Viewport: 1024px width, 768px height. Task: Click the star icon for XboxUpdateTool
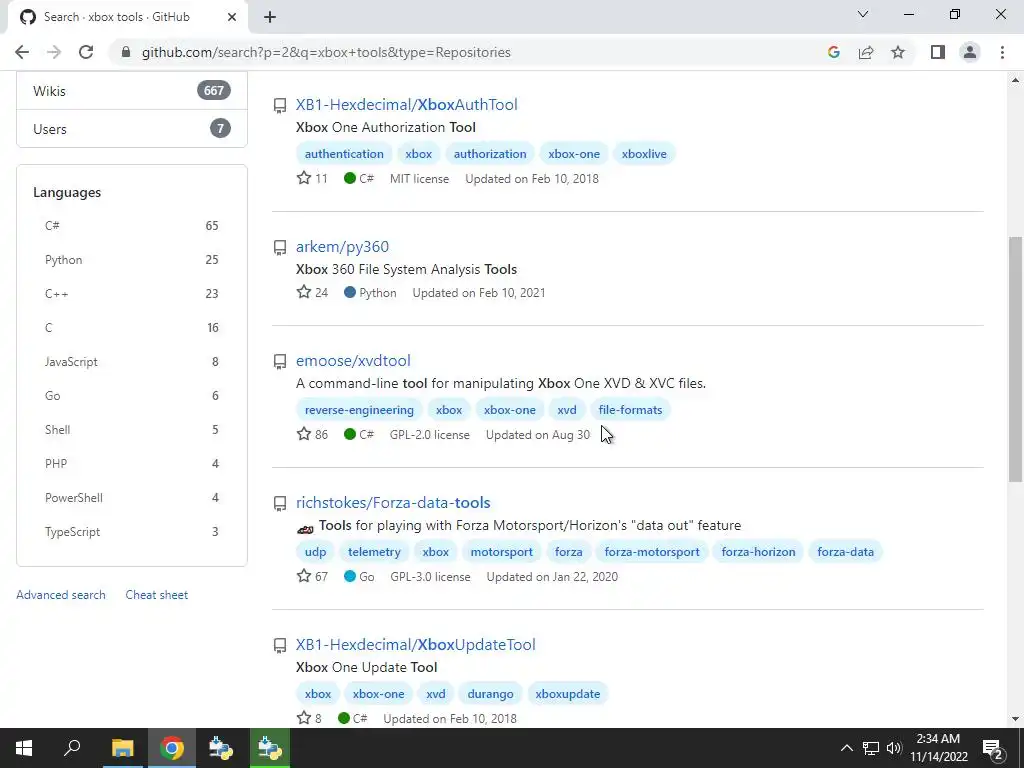point(304,718)
